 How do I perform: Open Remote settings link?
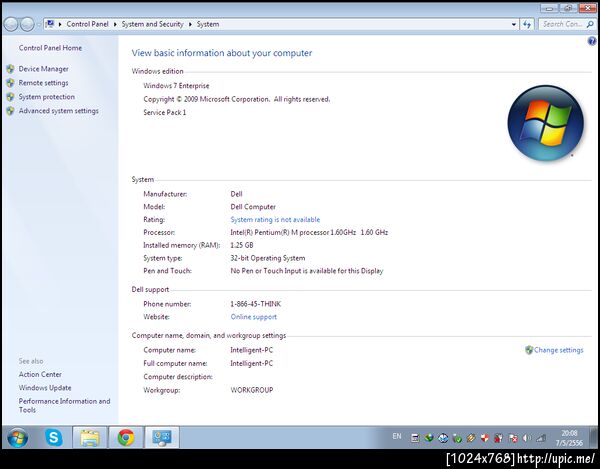coord(43,83)
